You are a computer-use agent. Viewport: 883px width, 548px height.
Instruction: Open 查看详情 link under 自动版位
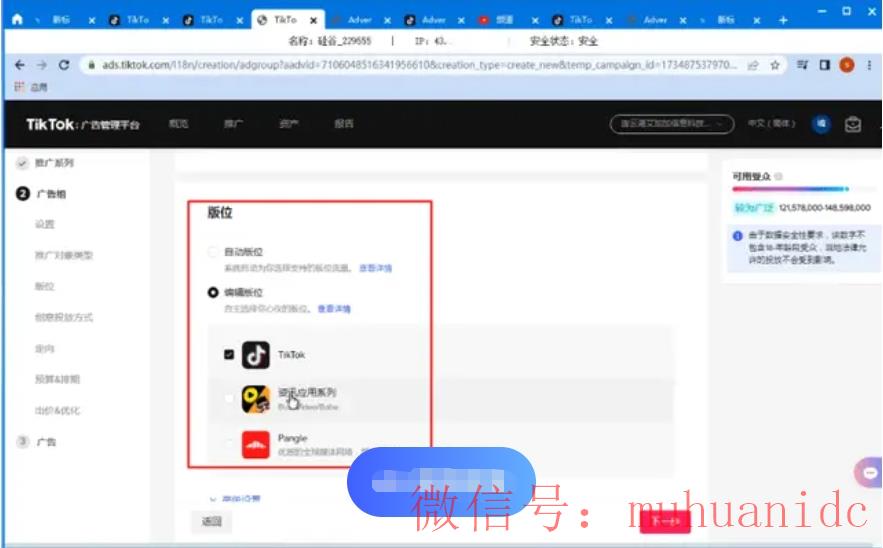[x=375, y=268]
